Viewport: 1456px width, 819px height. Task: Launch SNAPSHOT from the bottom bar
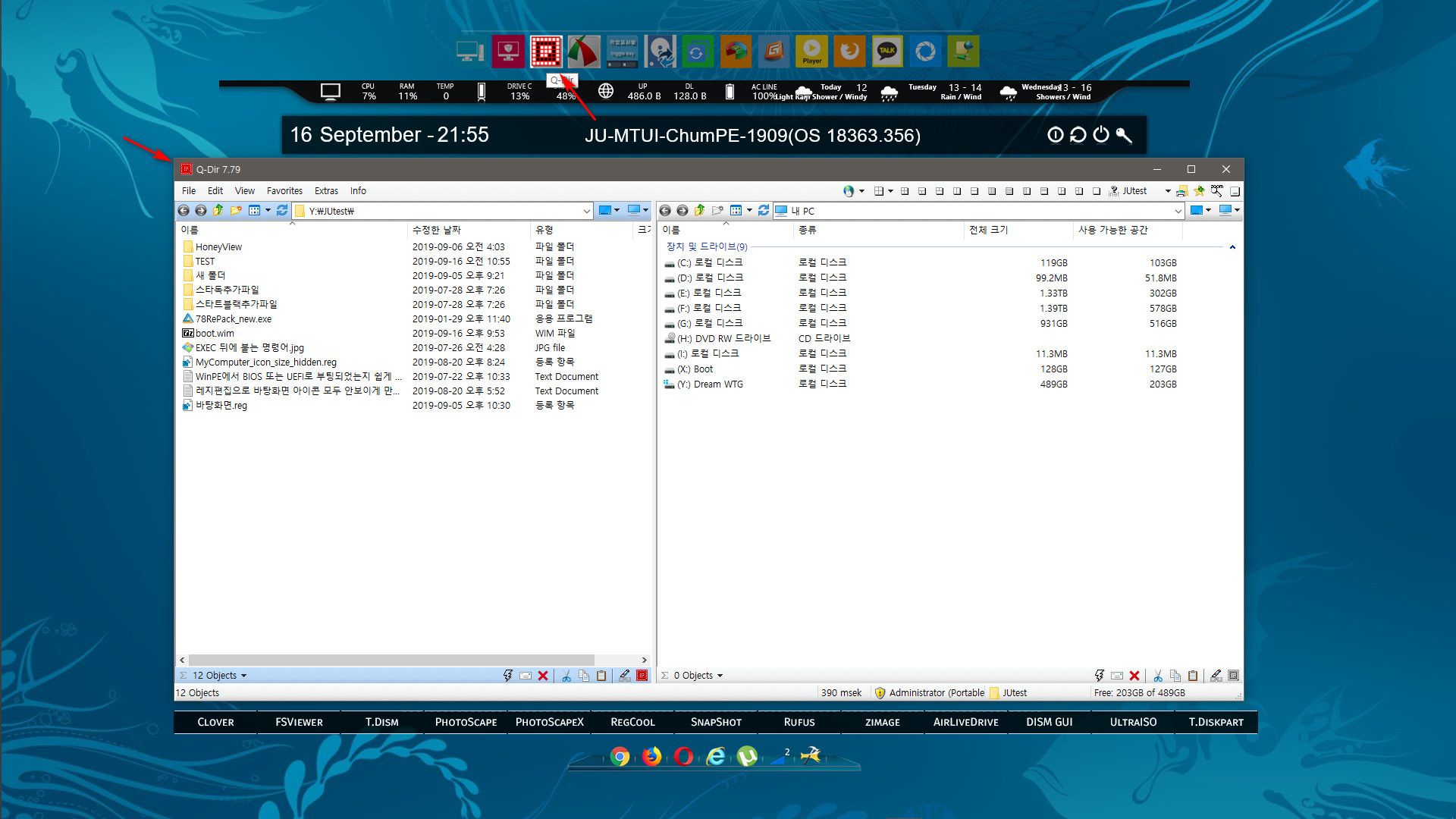[716, 722]
